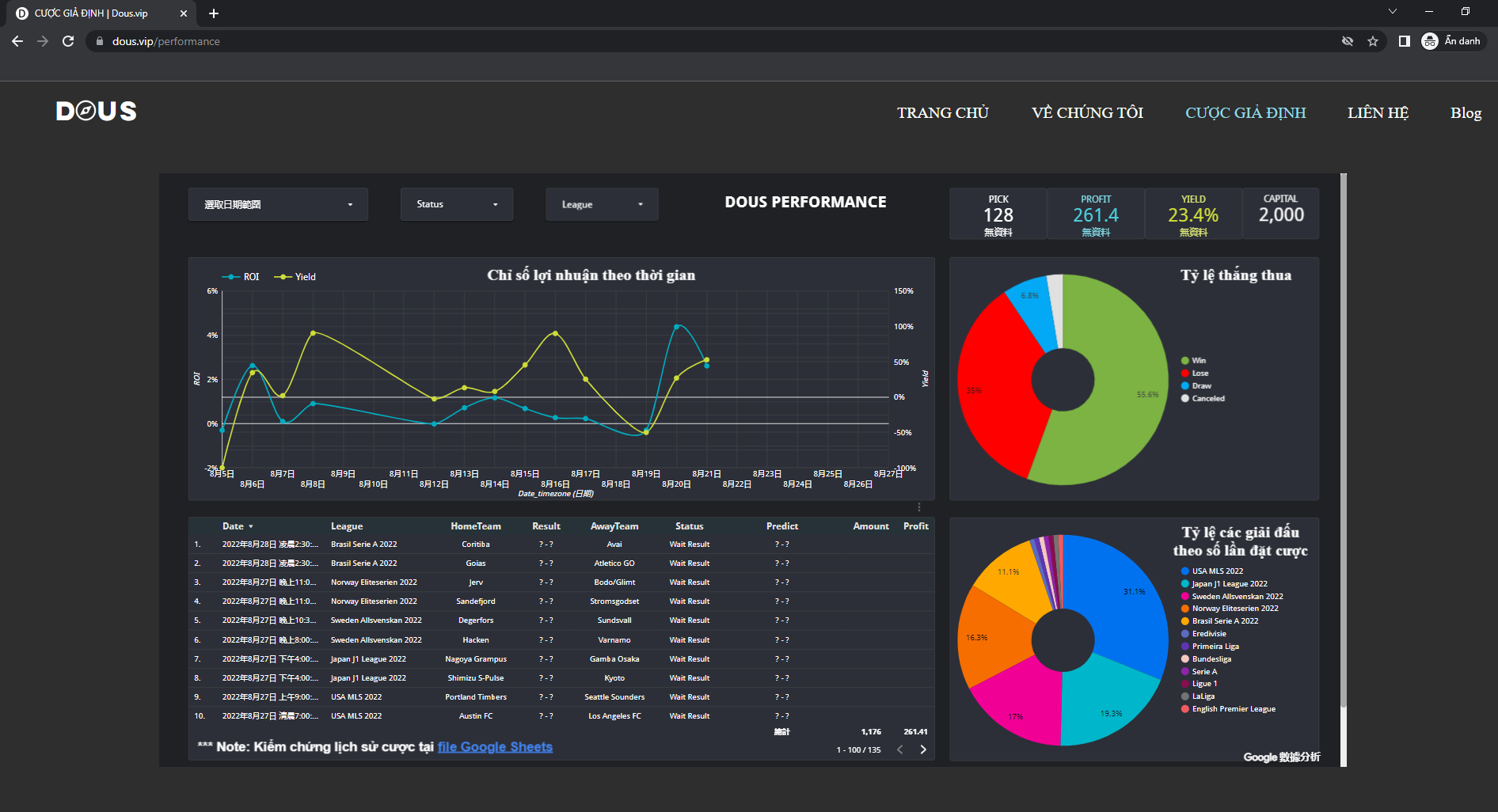This screenshot has width=1498, height=812.
Task: Navigate to TRANG CHỦ menu
Action: coord(942,113)
